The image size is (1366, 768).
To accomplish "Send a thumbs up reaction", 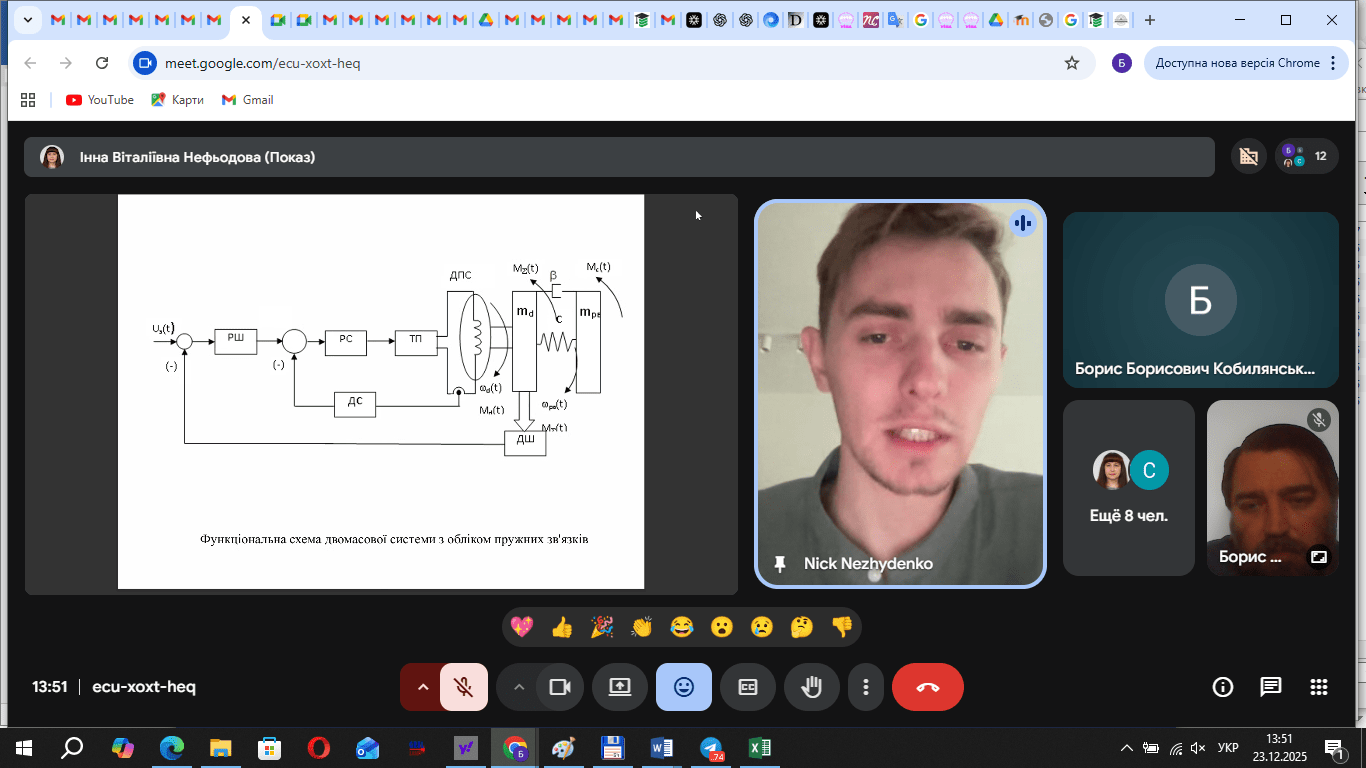I will tap(561, 627).
